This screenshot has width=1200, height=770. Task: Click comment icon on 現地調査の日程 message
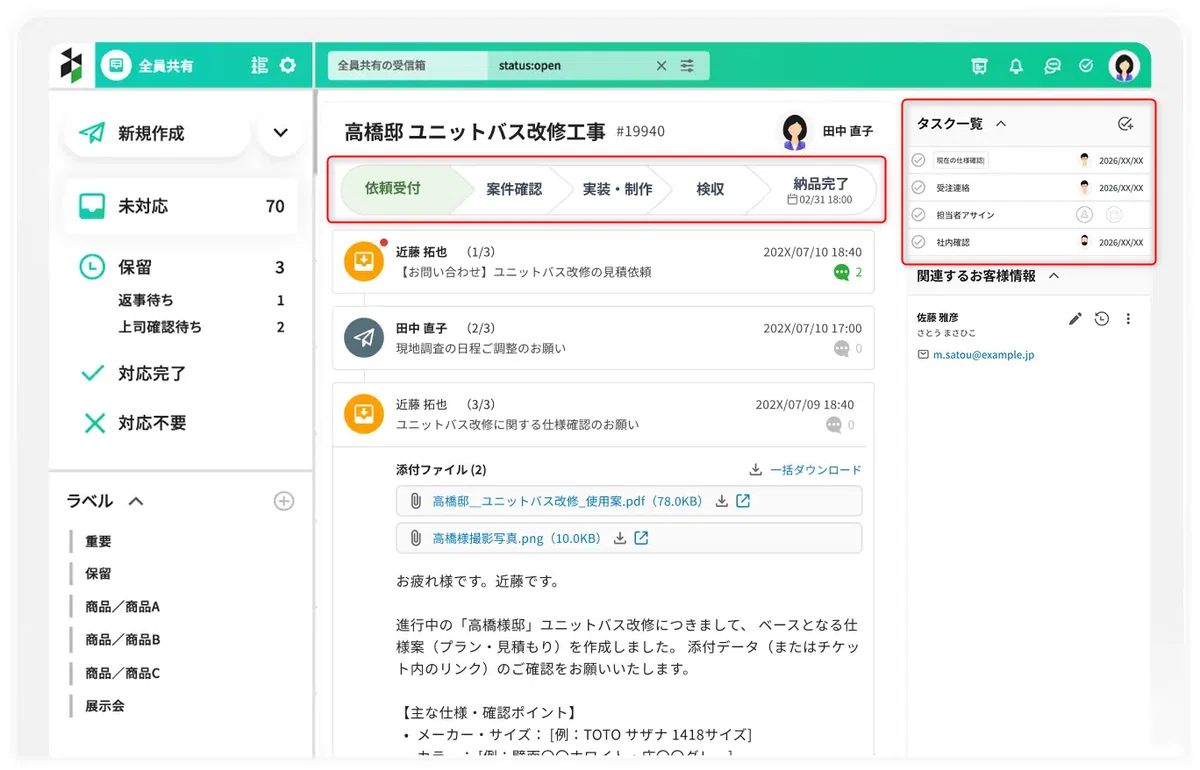(x=841, y=349)
